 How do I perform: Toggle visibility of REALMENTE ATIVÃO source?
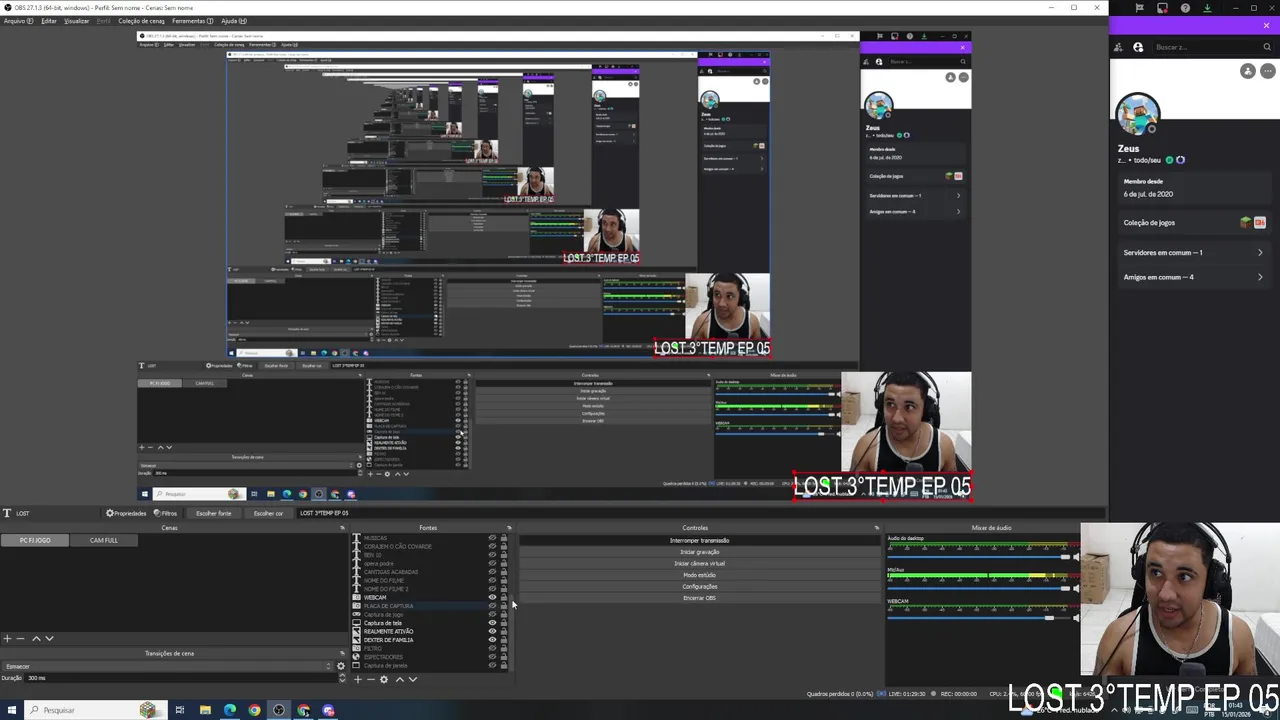pos(492,632)
